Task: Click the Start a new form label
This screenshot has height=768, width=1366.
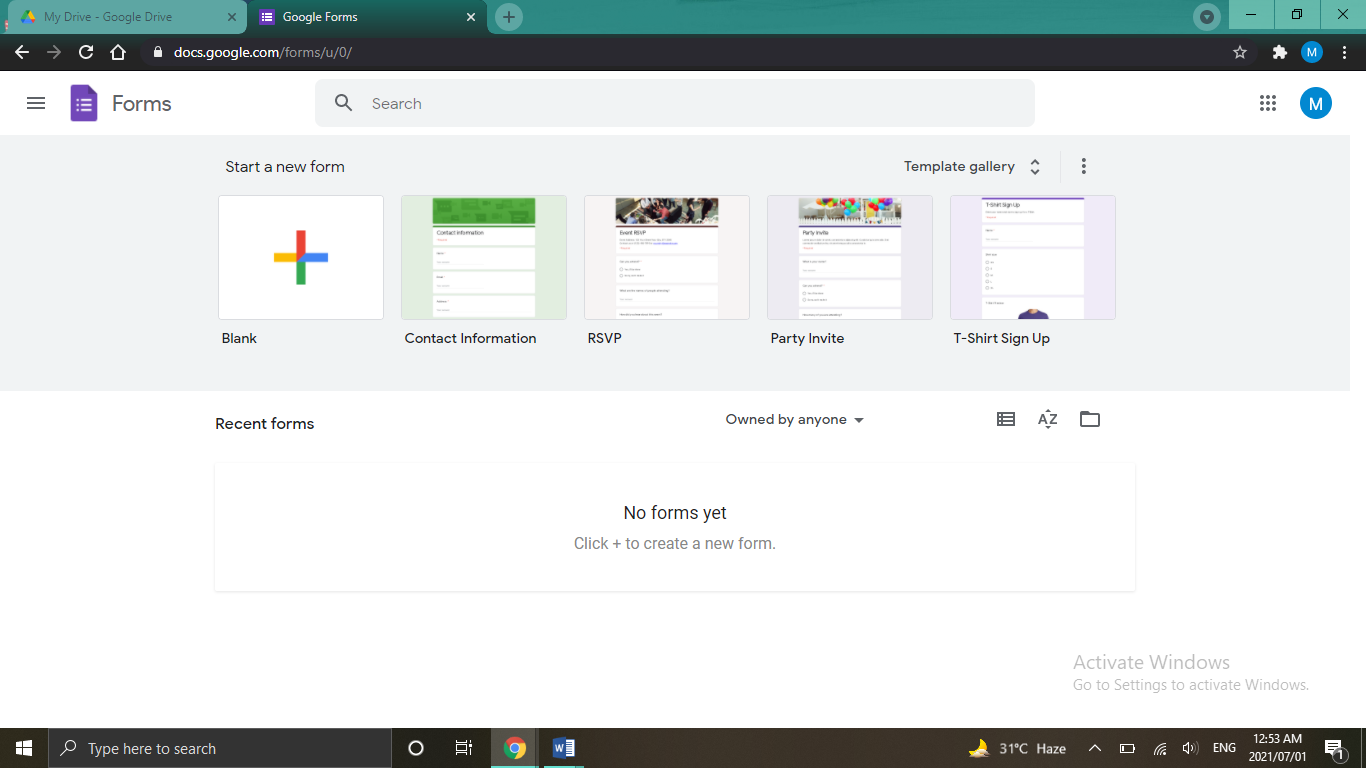Action: coord(285,167)
